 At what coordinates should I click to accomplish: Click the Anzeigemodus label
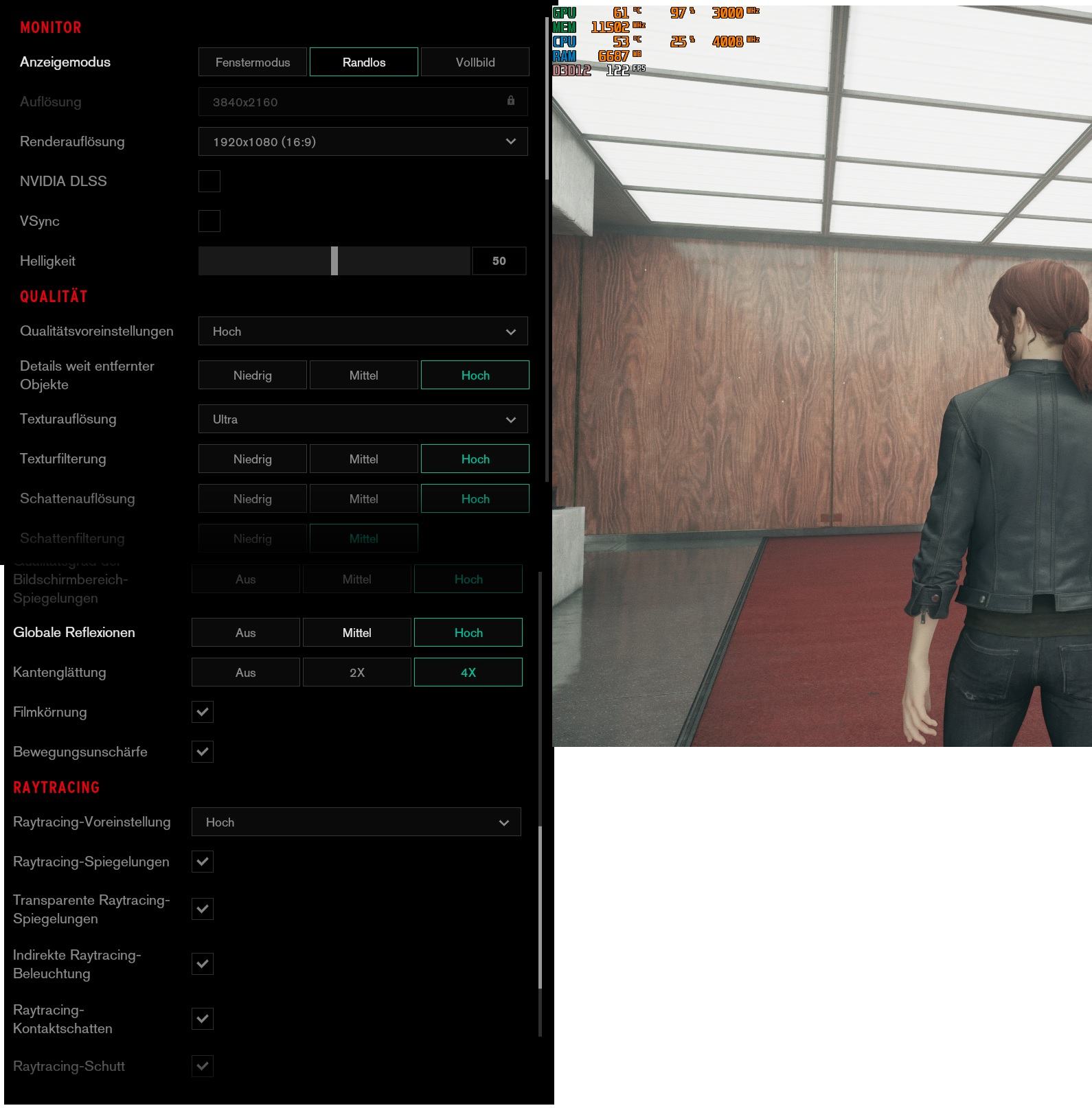(x=65, y=62)
